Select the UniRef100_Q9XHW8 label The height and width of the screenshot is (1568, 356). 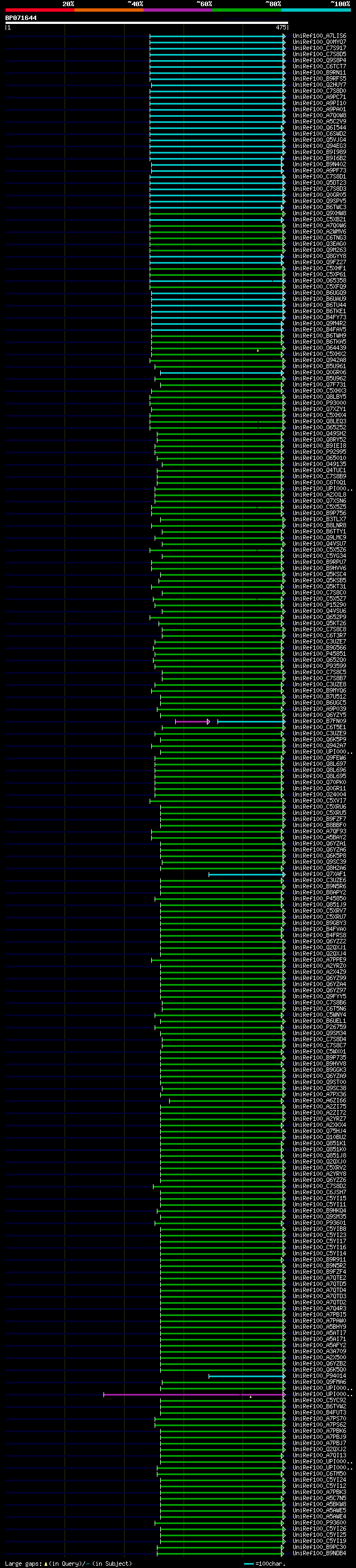pos(319,214)
